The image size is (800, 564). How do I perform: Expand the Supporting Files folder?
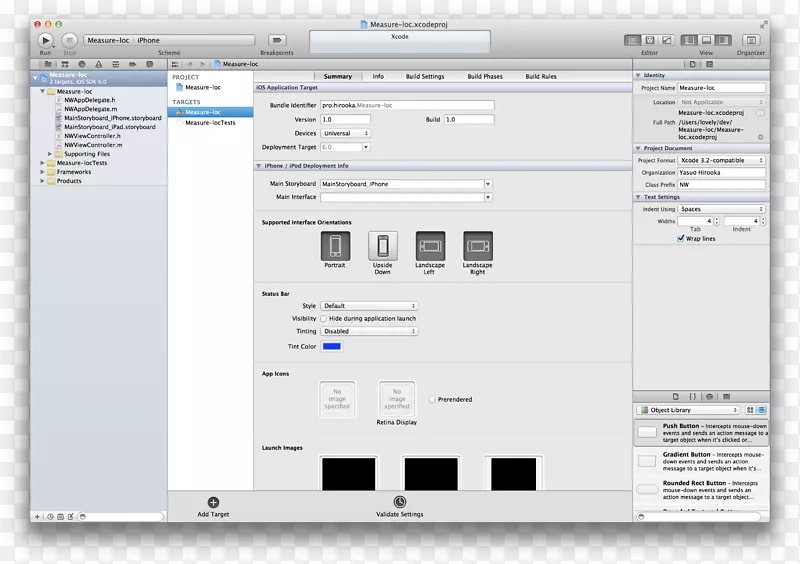click(49, 154)
